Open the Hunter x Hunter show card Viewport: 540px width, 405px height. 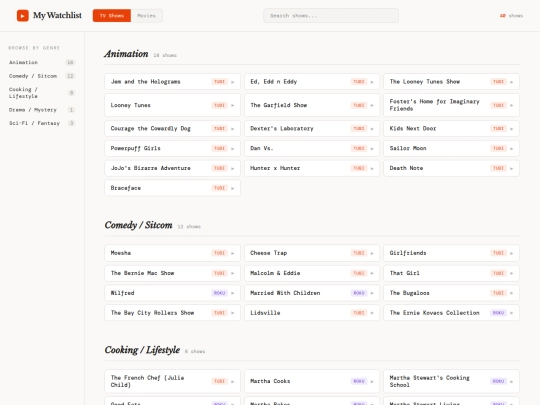(x=312, y=168)
